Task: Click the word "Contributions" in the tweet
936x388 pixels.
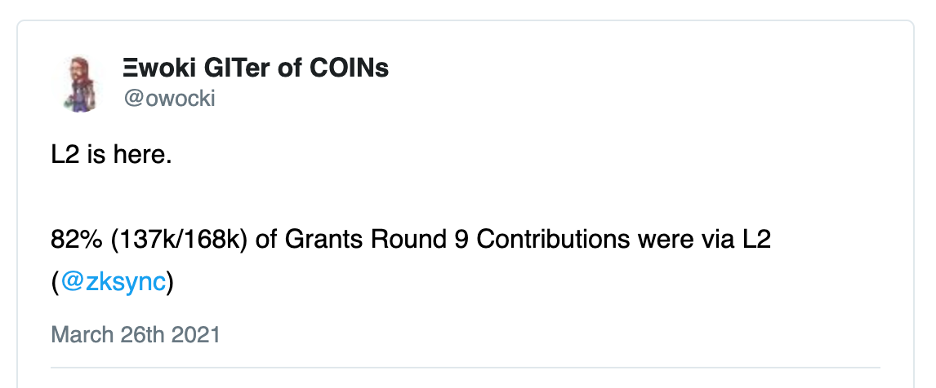Action: tap(553, 239)
